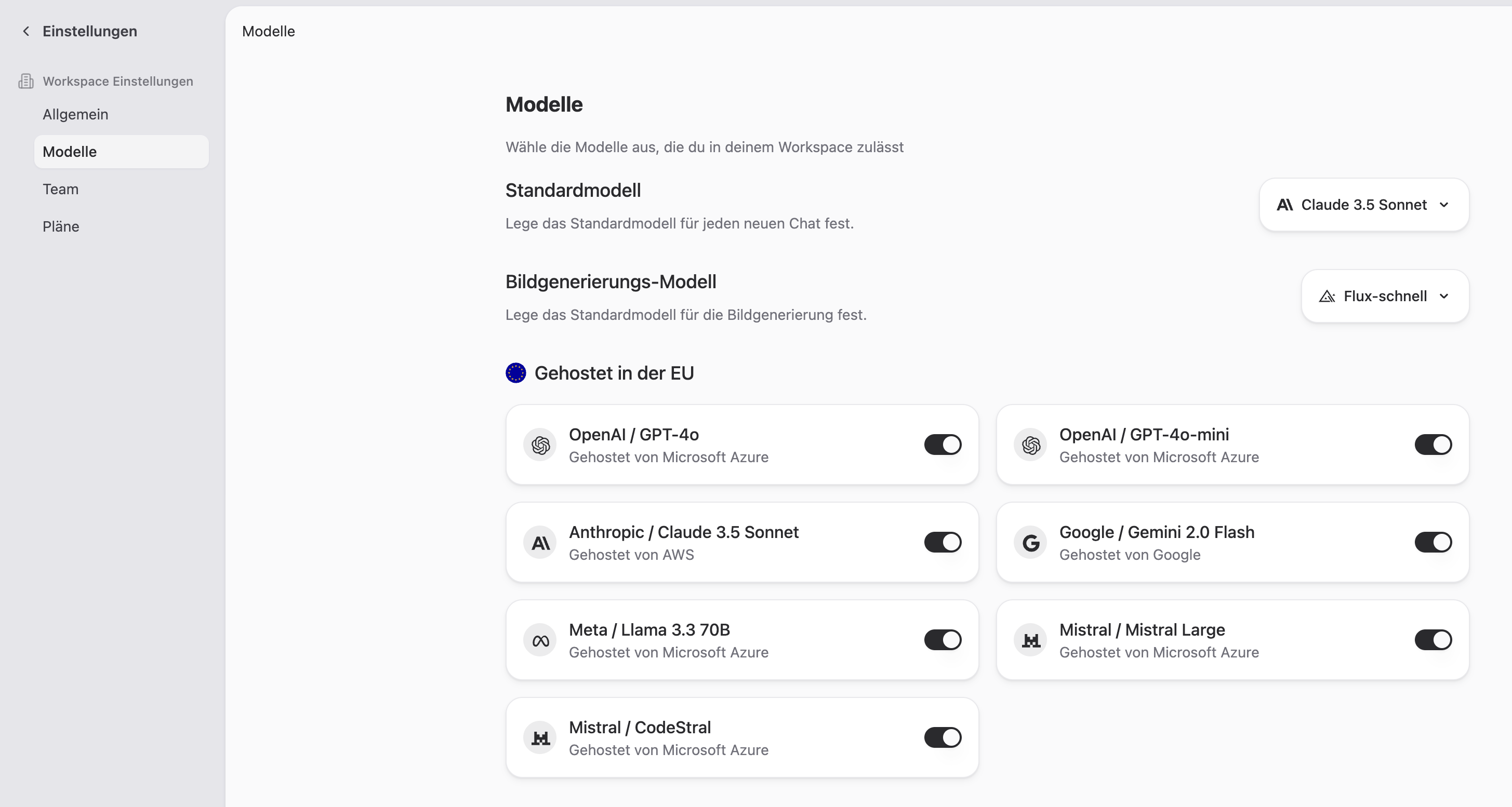Disable the OpenAI / GPT-4o toggle
The width and height of the screenshot is (1512, 807).
[943, 445]
